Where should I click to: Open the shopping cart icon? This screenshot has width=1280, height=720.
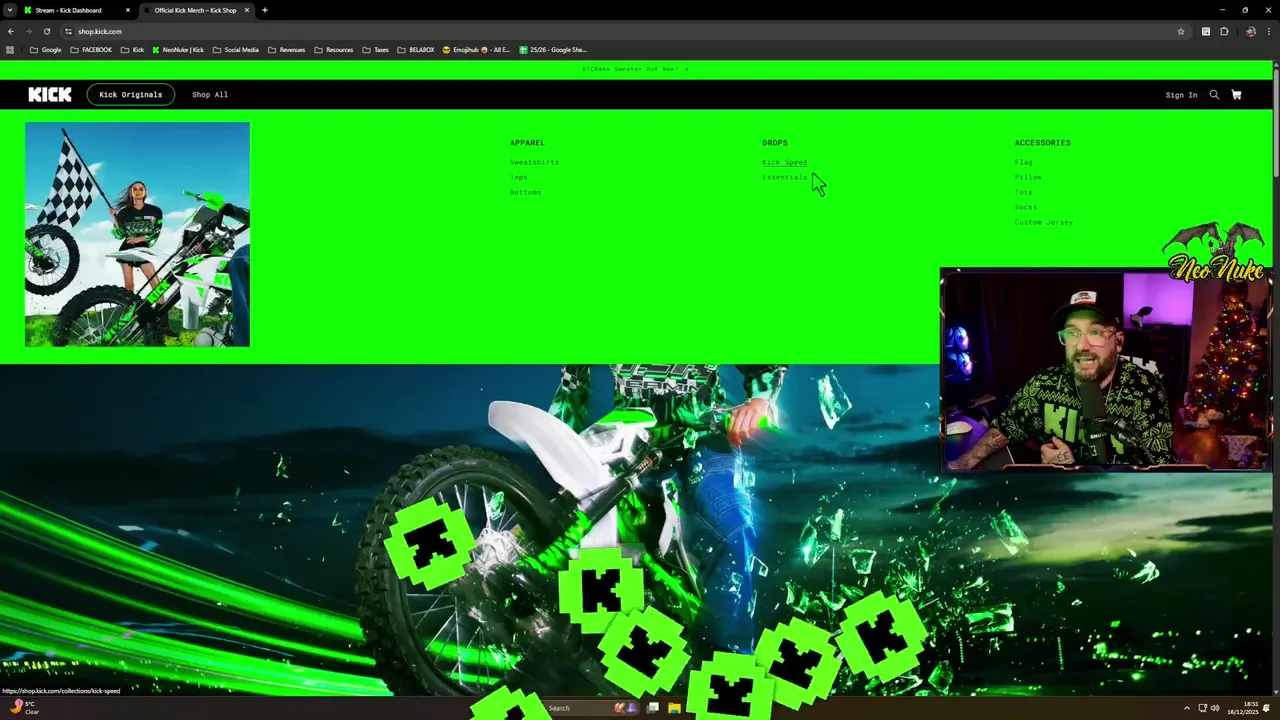click(x=1236, y=95)
